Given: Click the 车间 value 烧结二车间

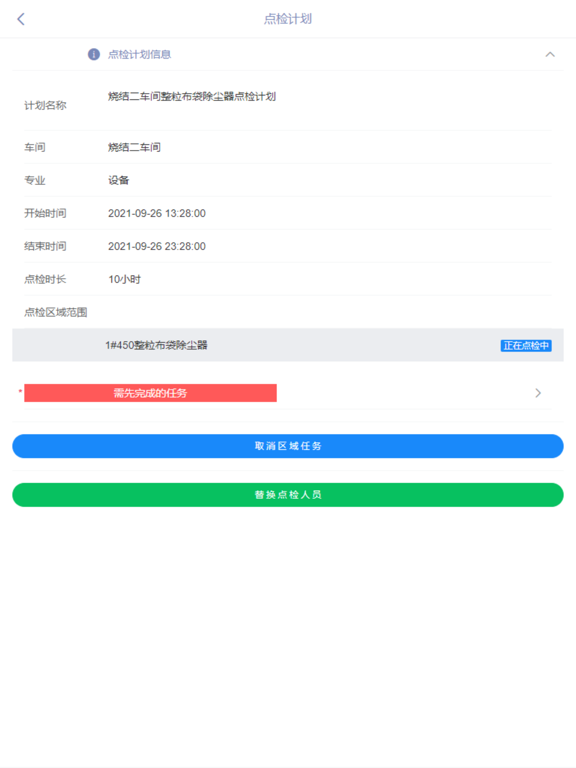Looking at the screenshot, I should tap(134, 147).
